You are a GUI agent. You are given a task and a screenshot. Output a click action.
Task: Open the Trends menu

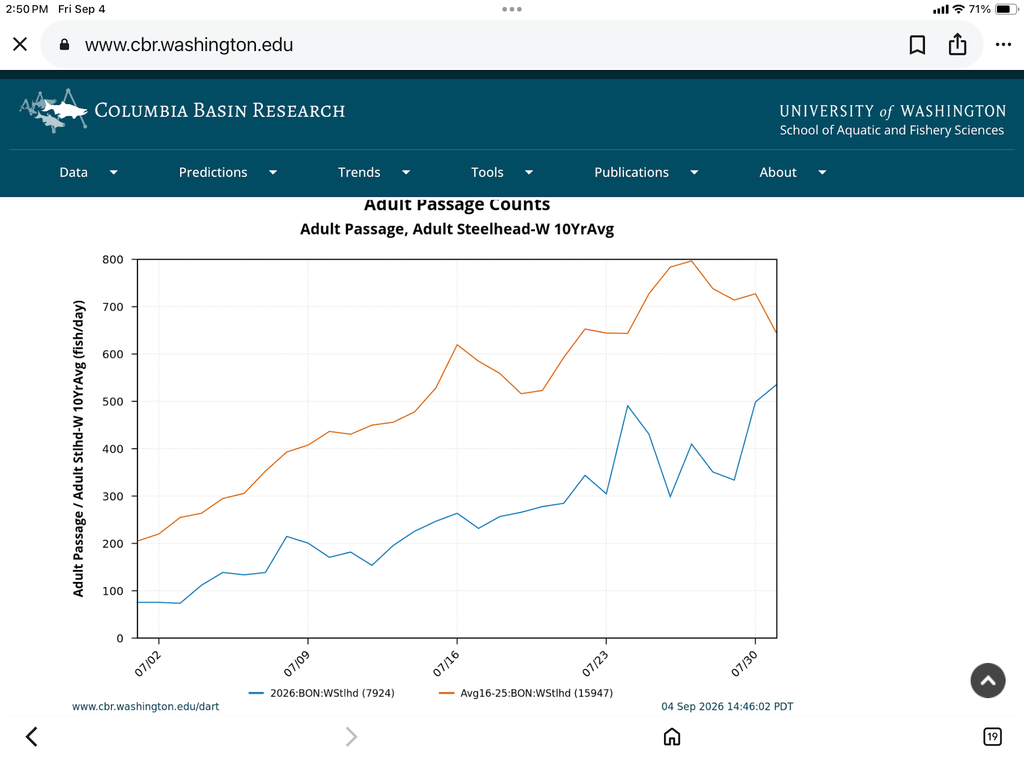(359, 172)
